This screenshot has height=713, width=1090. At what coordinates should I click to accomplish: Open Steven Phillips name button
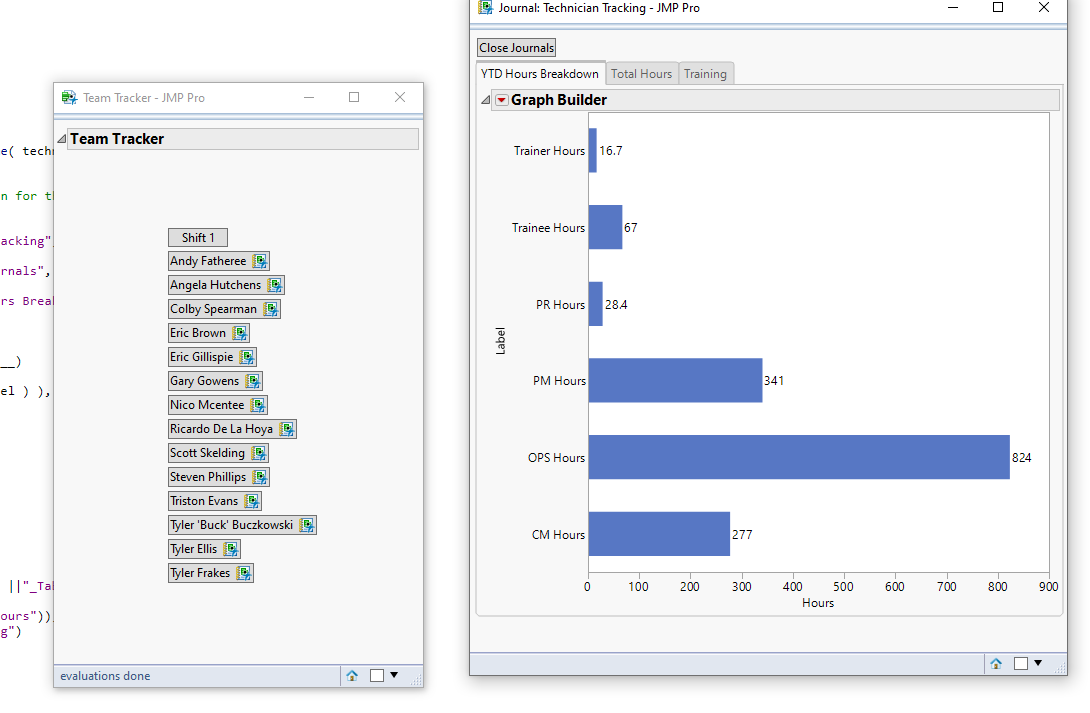pos(219,477)
